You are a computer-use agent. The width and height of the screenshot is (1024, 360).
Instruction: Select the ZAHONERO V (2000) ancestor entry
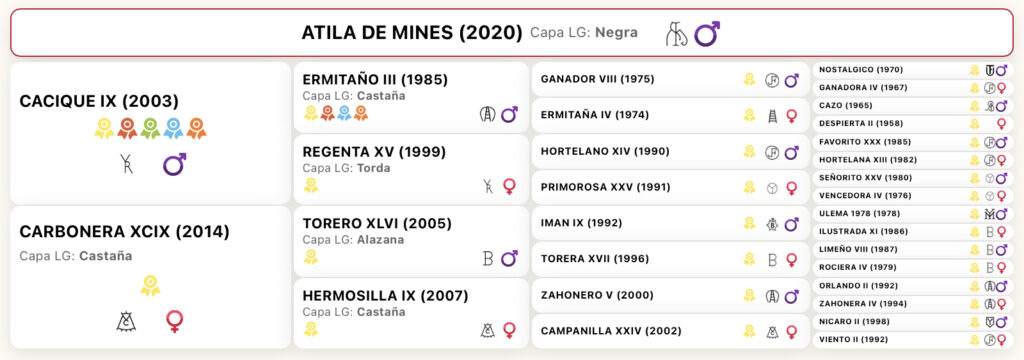point(671,295)
